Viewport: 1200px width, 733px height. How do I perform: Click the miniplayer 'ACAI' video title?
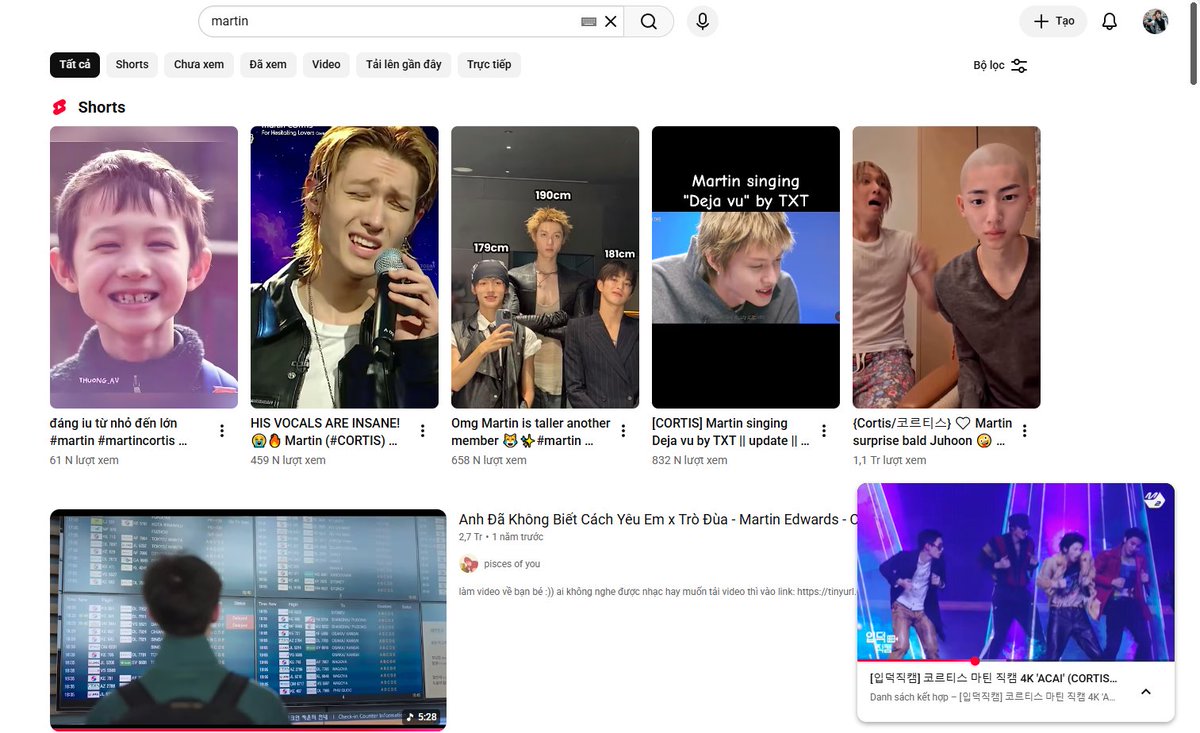tap(993, 677)
